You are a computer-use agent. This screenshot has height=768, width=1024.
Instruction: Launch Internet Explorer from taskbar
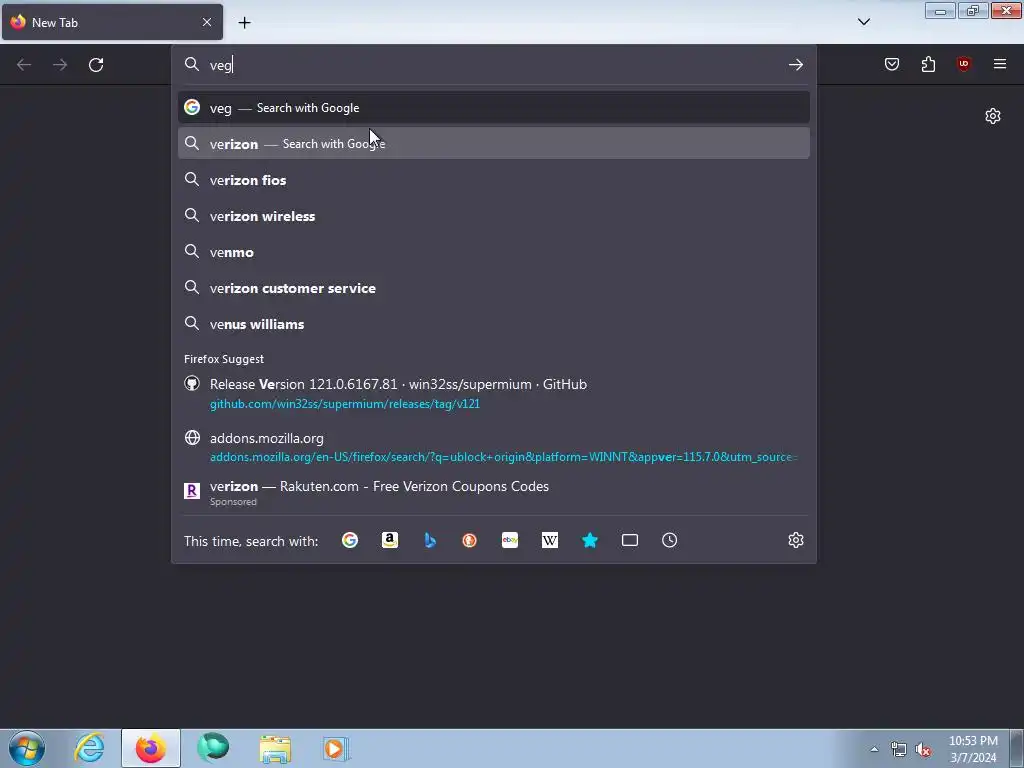click(89, 748)
